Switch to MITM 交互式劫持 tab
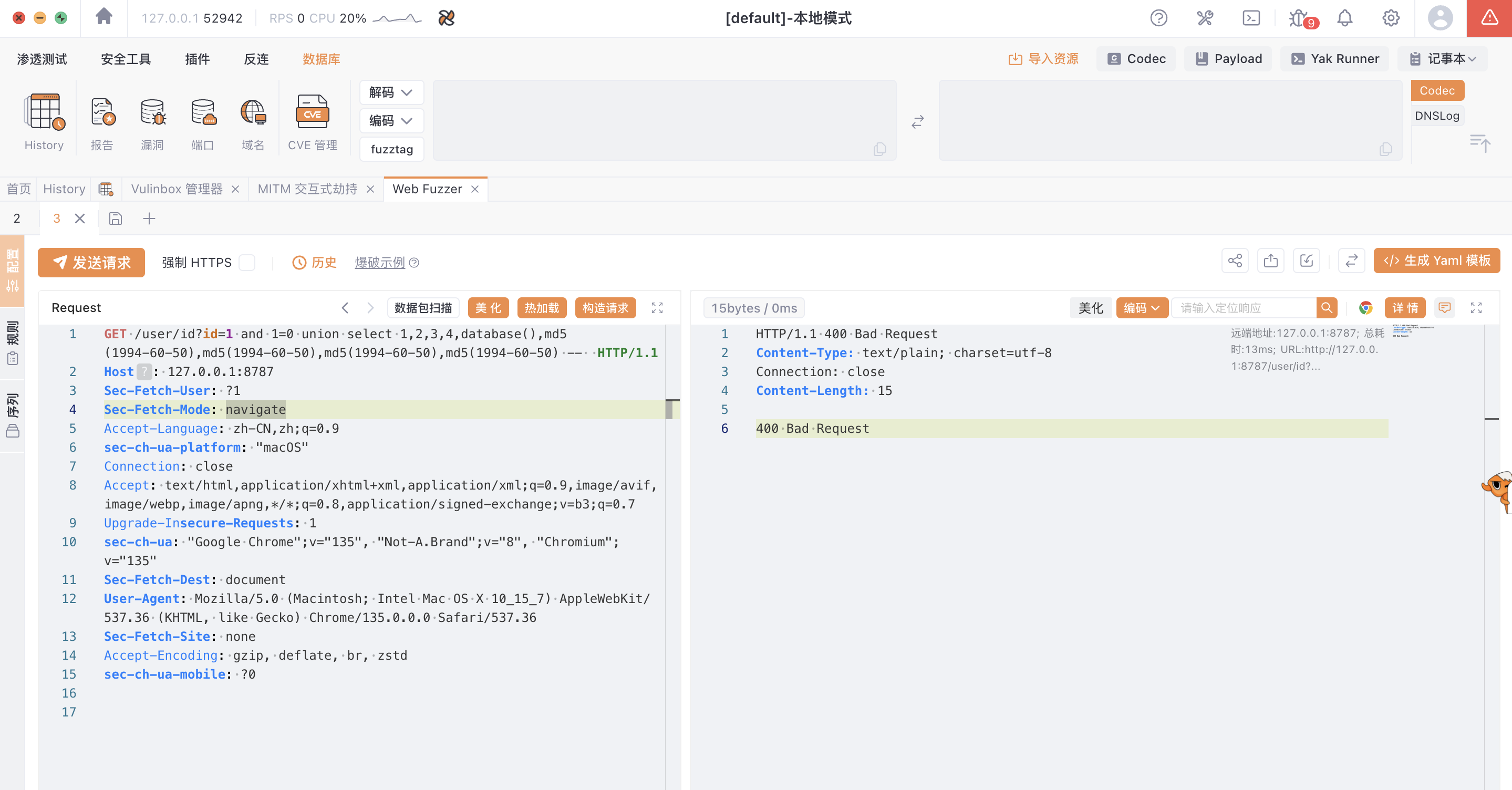Screen dimensions: 1512x790 (x=307, y=189)
